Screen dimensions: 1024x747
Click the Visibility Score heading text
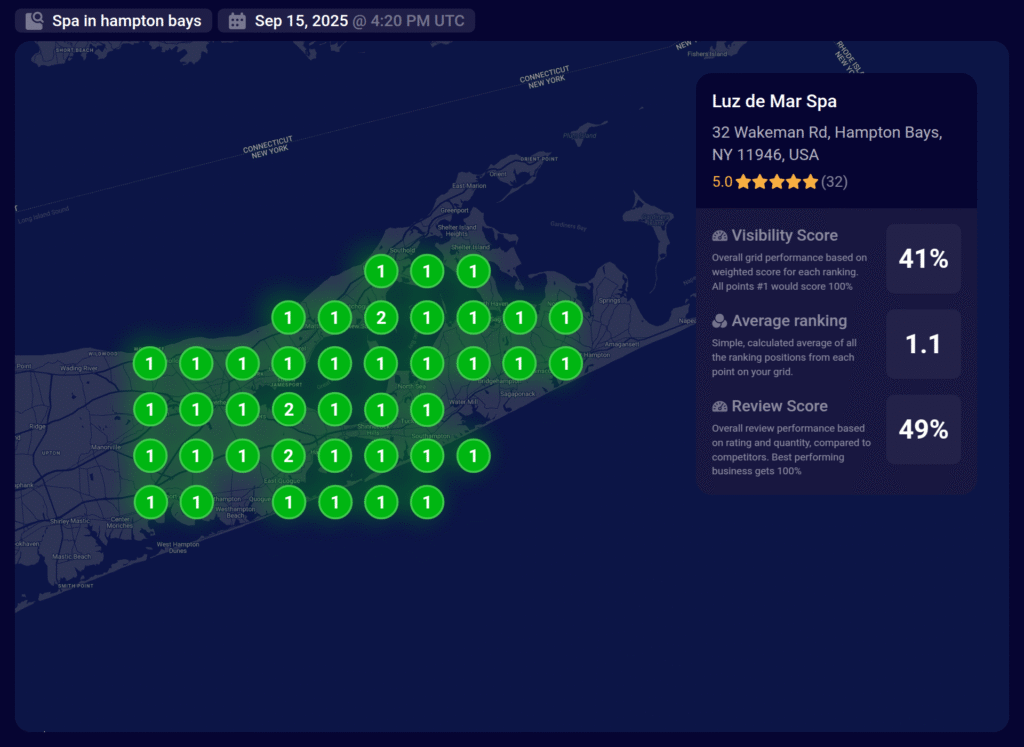[x=784, y=236]
